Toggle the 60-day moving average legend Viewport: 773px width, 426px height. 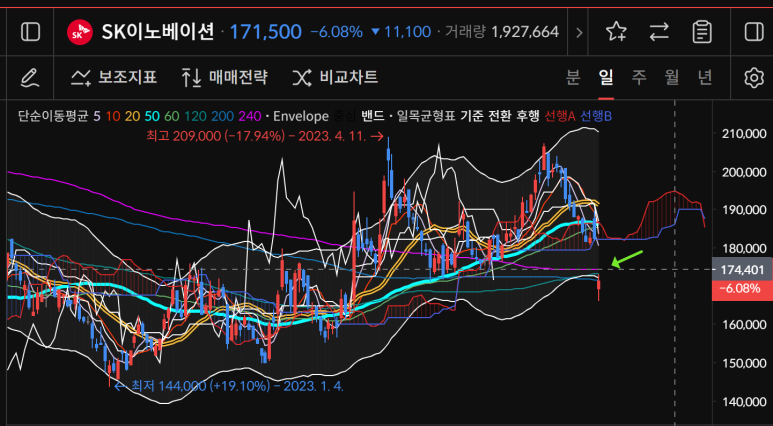[172, 116]
